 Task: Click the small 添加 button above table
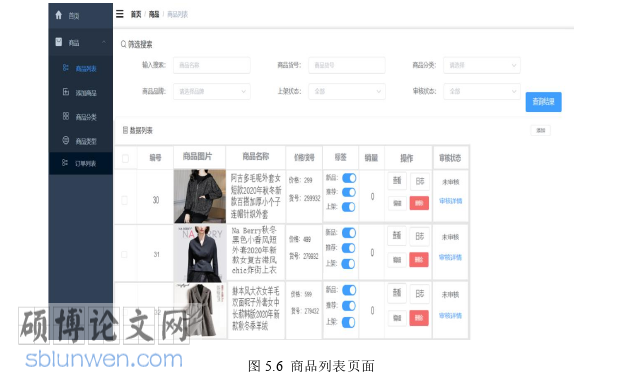click(x=540, y=130)
